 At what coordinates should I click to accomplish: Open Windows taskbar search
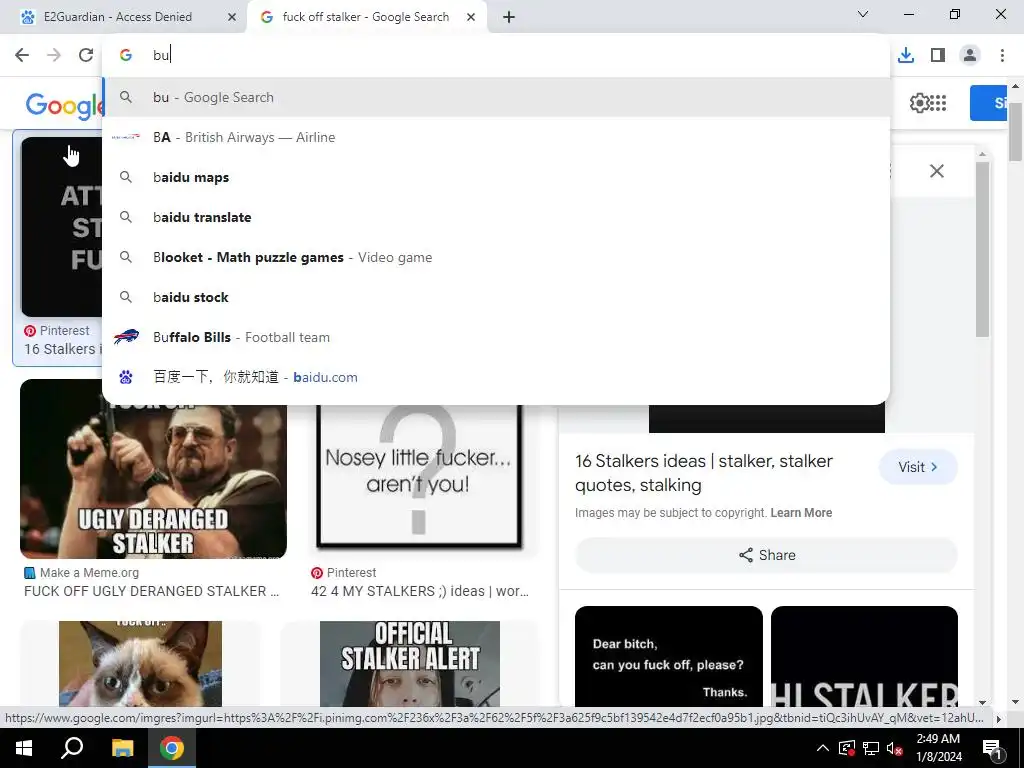[72, 748]
